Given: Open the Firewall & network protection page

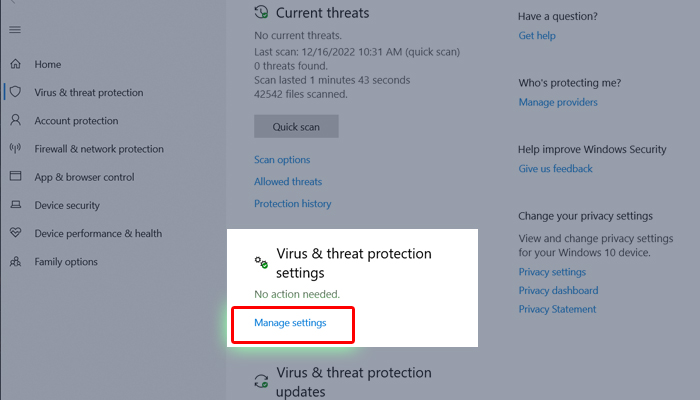Looking at the screenshot, I should (x=98, y=149).
